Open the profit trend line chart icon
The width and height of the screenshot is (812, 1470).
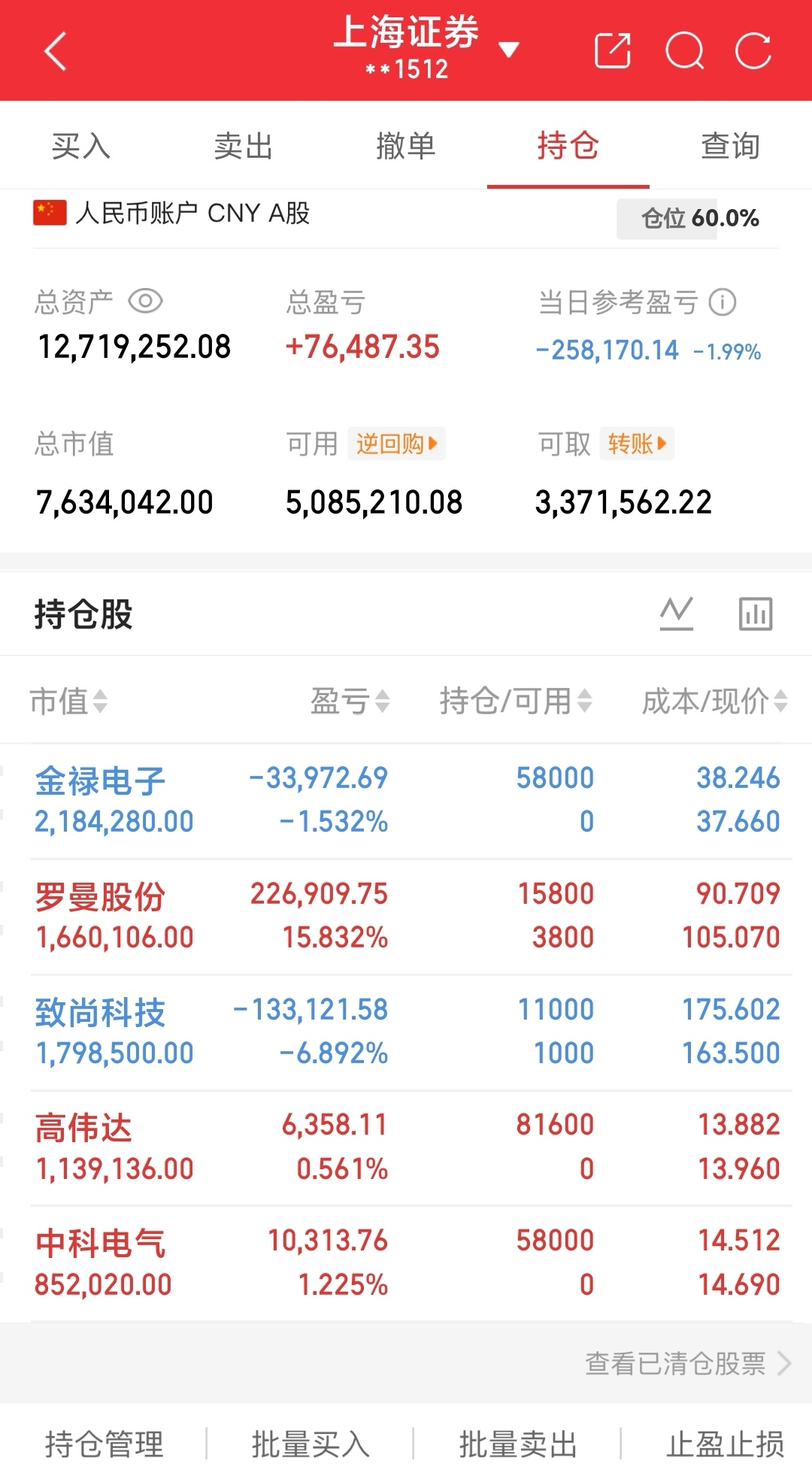coord(677,614)
